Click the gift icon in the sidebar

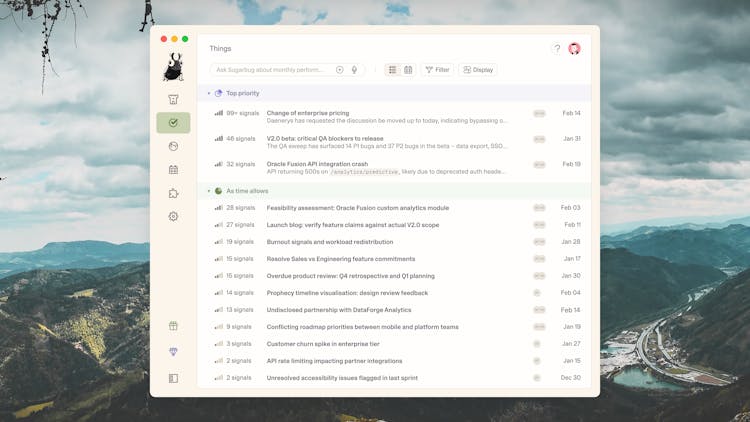point(173,326)
